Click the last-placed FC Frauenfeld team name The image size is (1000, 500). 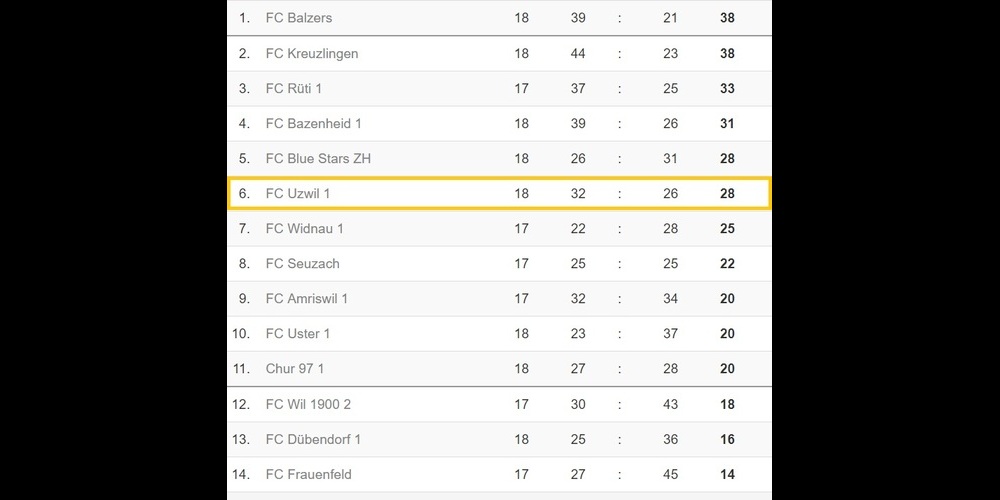[308, 474]
